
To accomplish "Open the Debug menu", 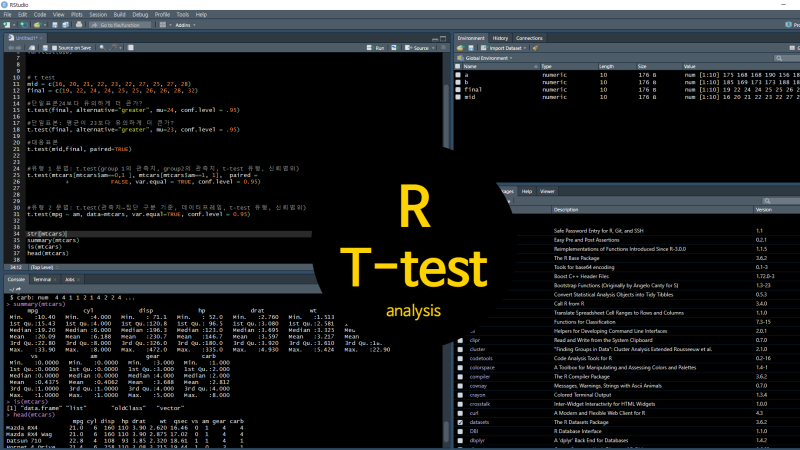I will point(140,15).
